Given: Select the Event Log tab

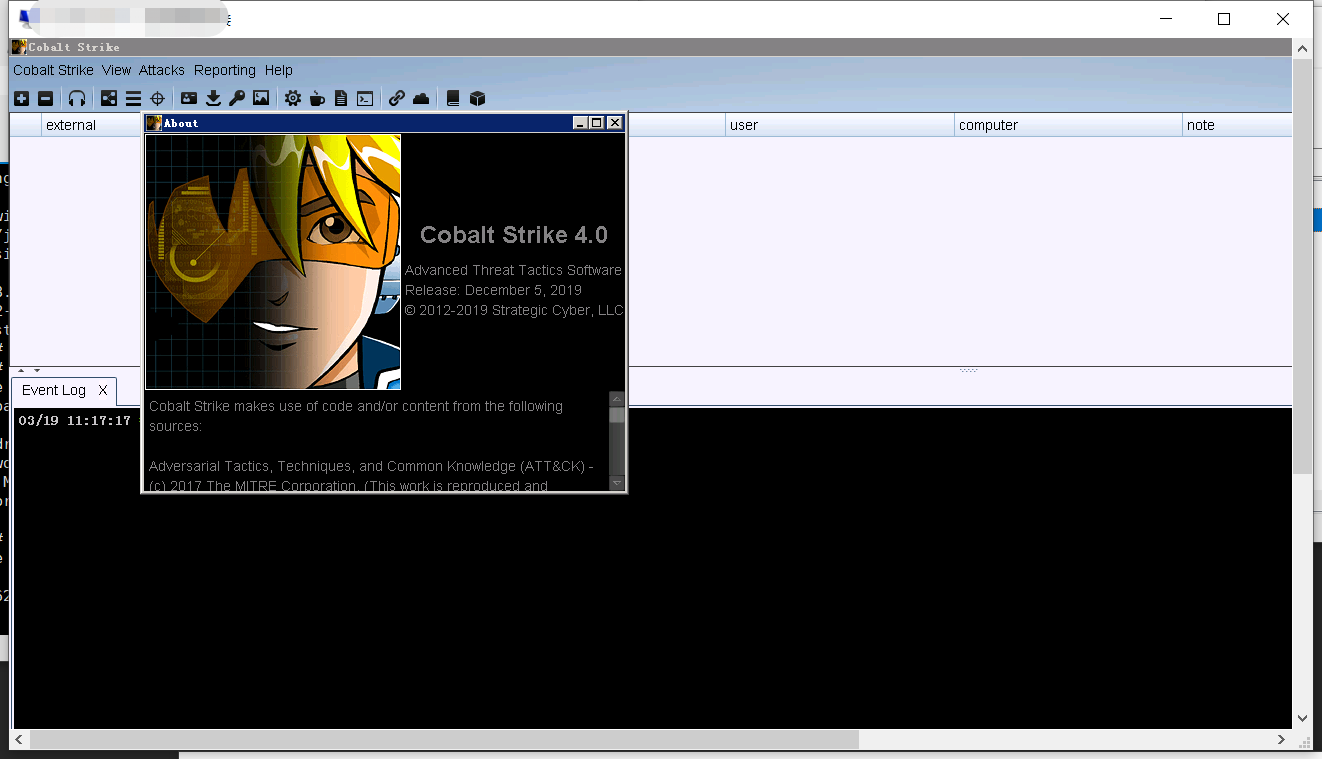Looking at the screenshot, I should tap(54, 390).
